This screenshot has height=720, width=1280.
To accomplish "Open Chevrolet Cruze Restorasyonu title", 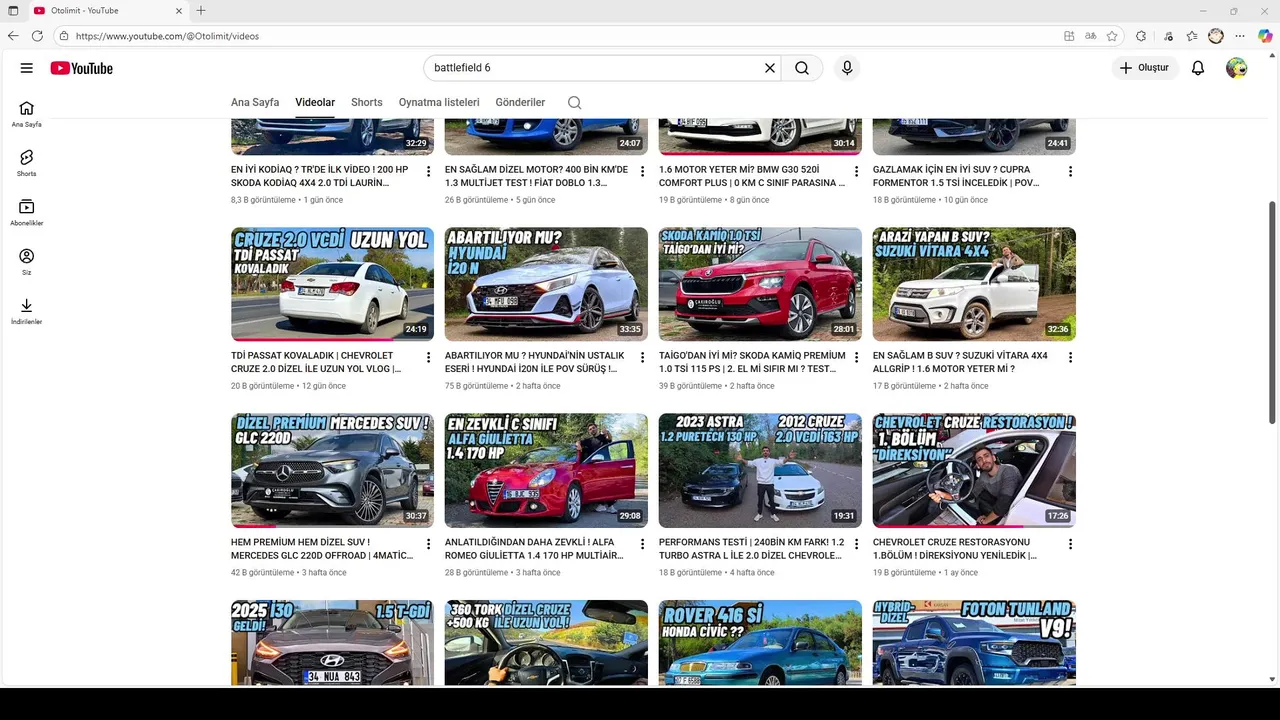I will click(x=955, y=549).
